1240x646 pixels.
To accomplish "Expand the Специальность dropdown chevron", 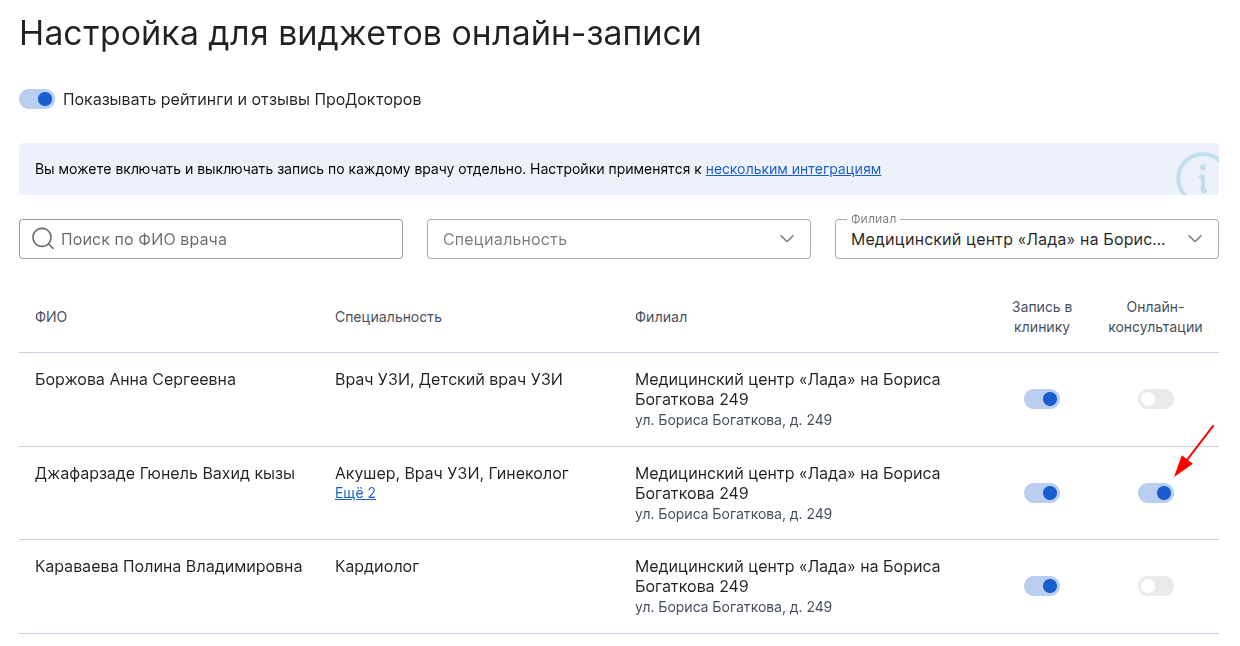I will coord(786,239).
